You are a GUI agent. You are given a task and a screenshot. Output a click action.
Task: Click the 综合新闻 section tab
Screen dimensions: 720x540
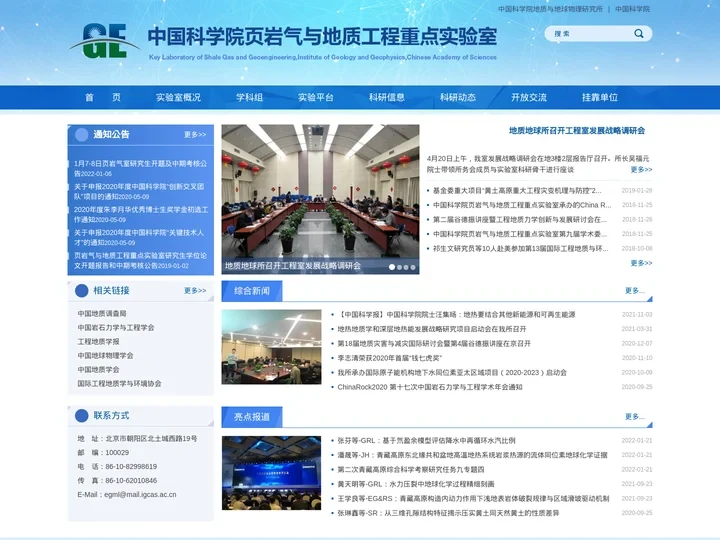pos(252,291)
